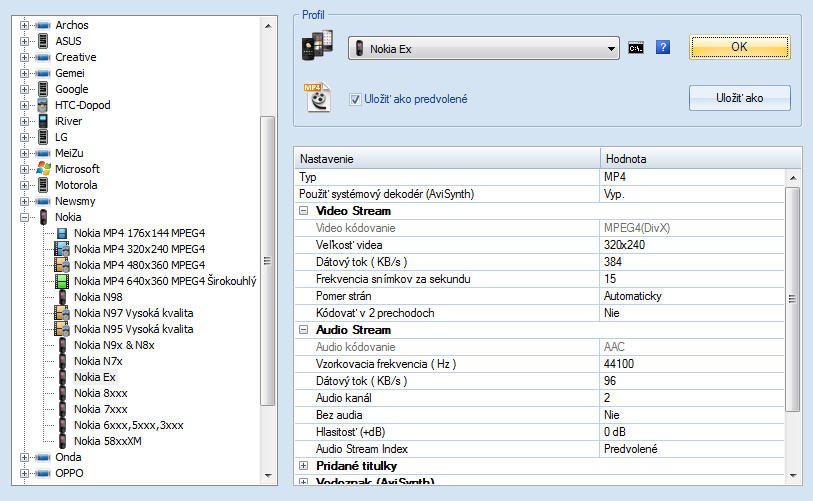Image resolution: width=813 pixels, height=501 pixels.
Task: Select Nokia MP4 176x144 MPEG4 preset
Action: coord(139,233)
